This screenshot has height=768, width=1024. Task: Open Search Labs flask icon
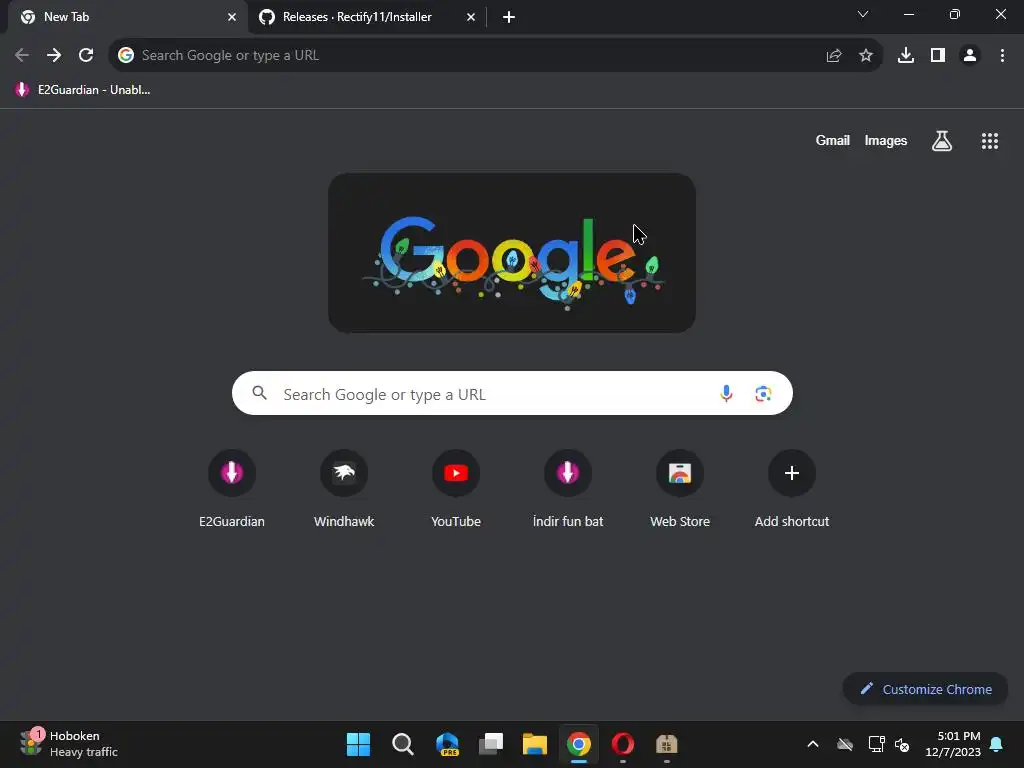tap(942, 140)
